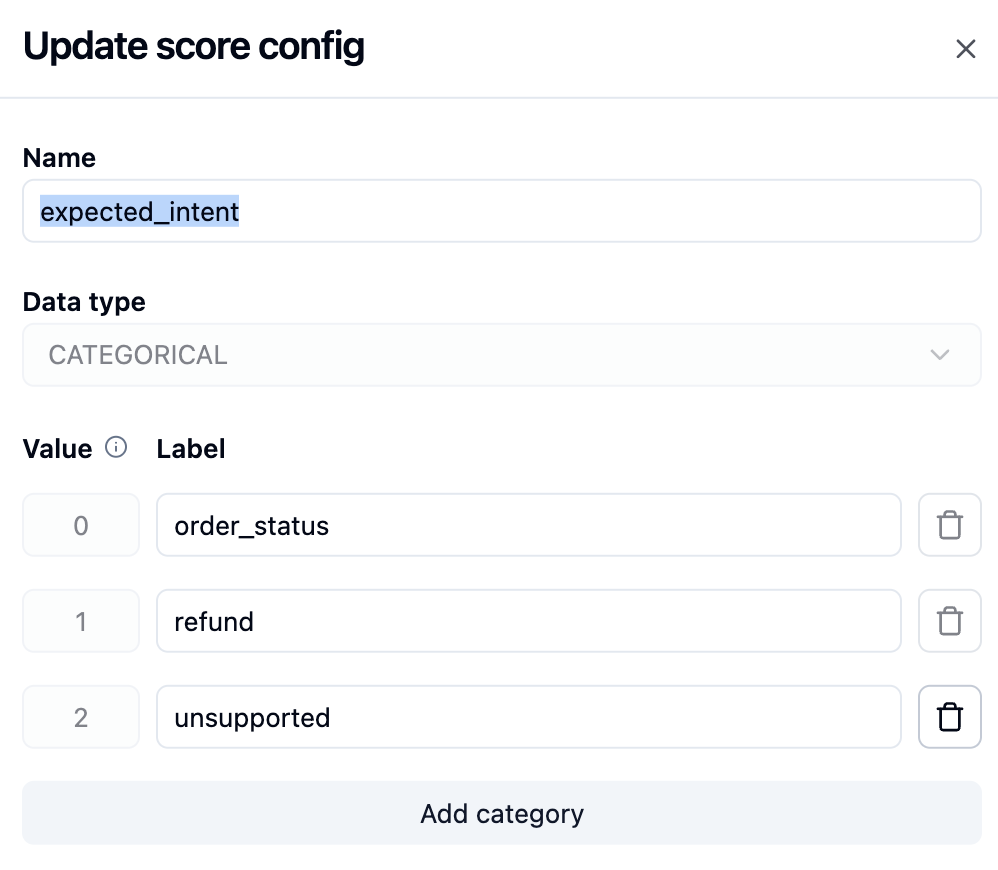Edit the unsupported label field

click(x=529, y=717)
